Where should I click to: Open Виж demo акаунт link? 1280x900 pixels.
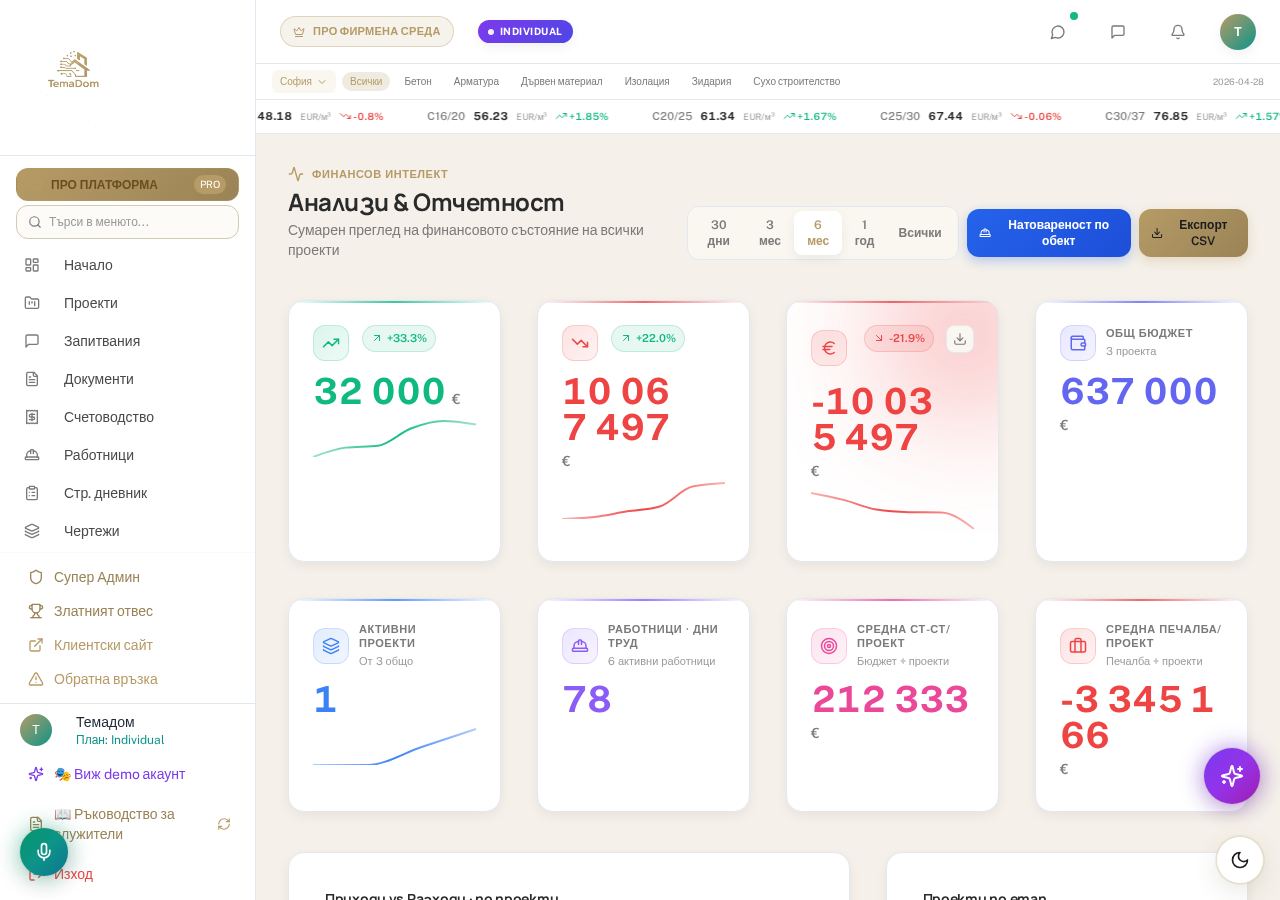(x=119, y=774)
